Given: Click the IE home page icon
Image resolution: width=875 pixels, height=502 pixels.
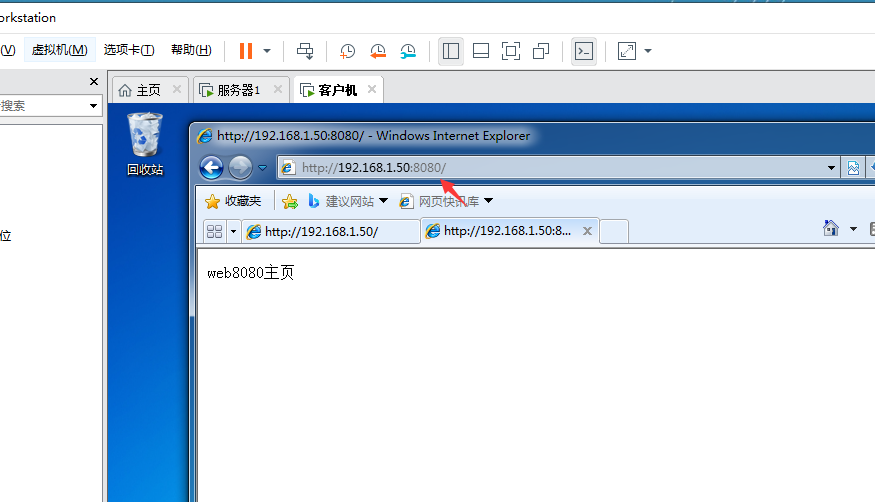Looking at the screenshot, I should 831,228.
